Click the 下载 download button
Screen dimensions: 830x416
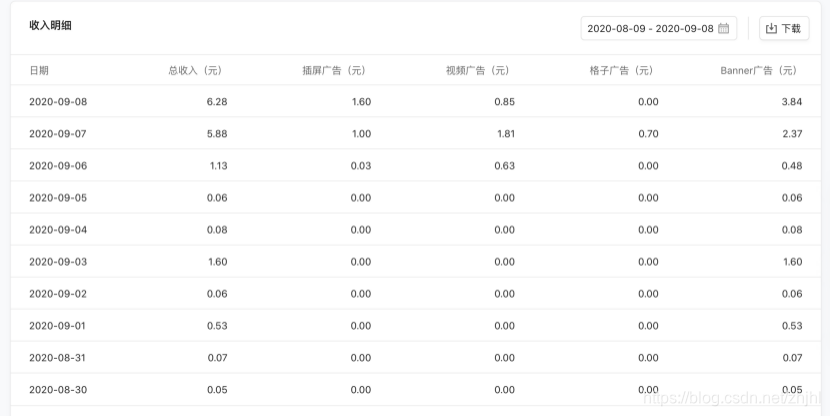pyautogui.click(x=784, y=28)
